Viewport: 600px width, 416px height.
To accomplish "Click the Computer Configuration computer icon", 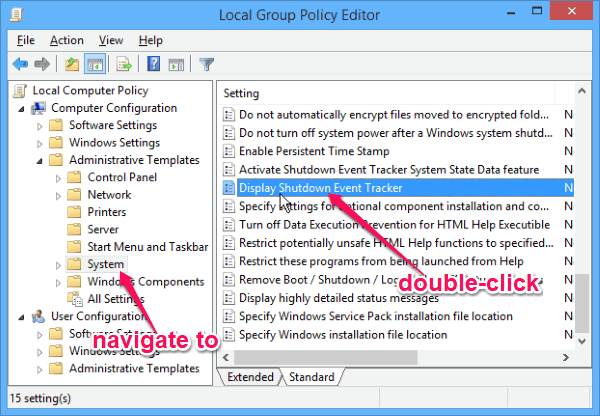I will click(x=38, y=108).
